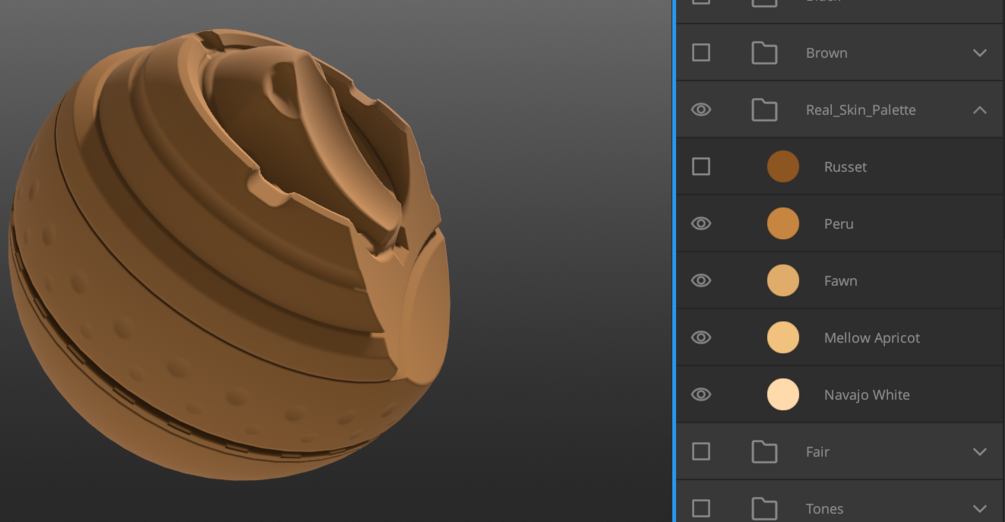Image resolution: width=1005 pixels, height=522 pixels.
Task: Click the Tones folder icon
Action: point(764,509)
